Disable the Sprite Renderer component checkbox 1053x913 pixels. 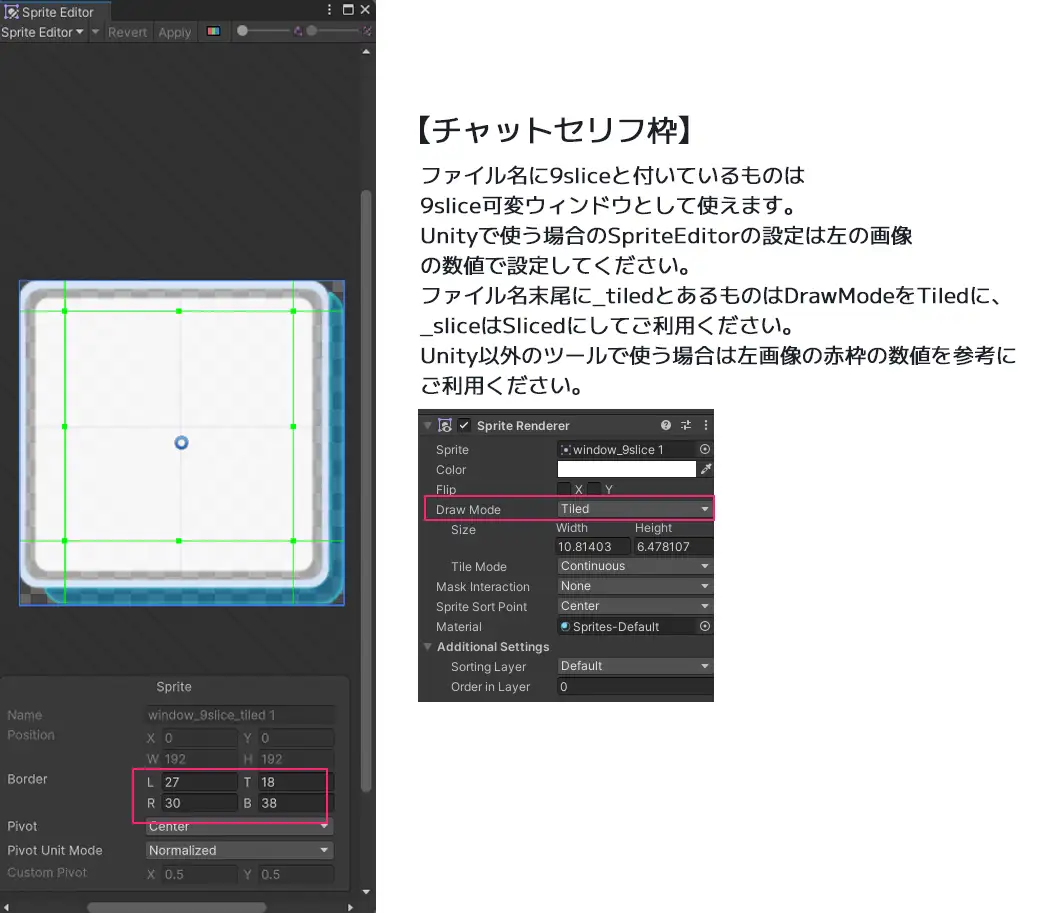click(464, 425)
